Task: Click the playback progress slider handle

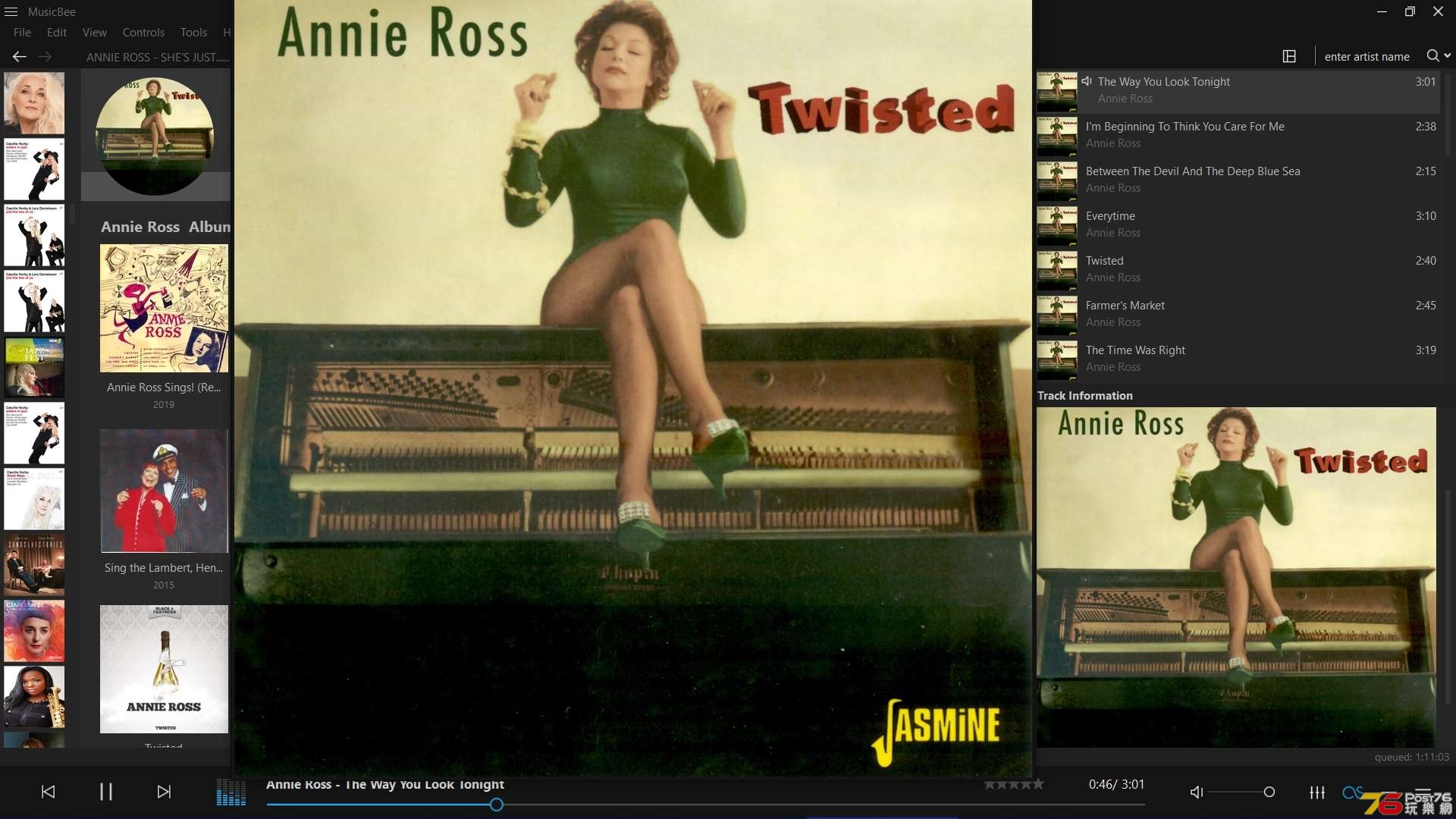Action: pos(497,805)
